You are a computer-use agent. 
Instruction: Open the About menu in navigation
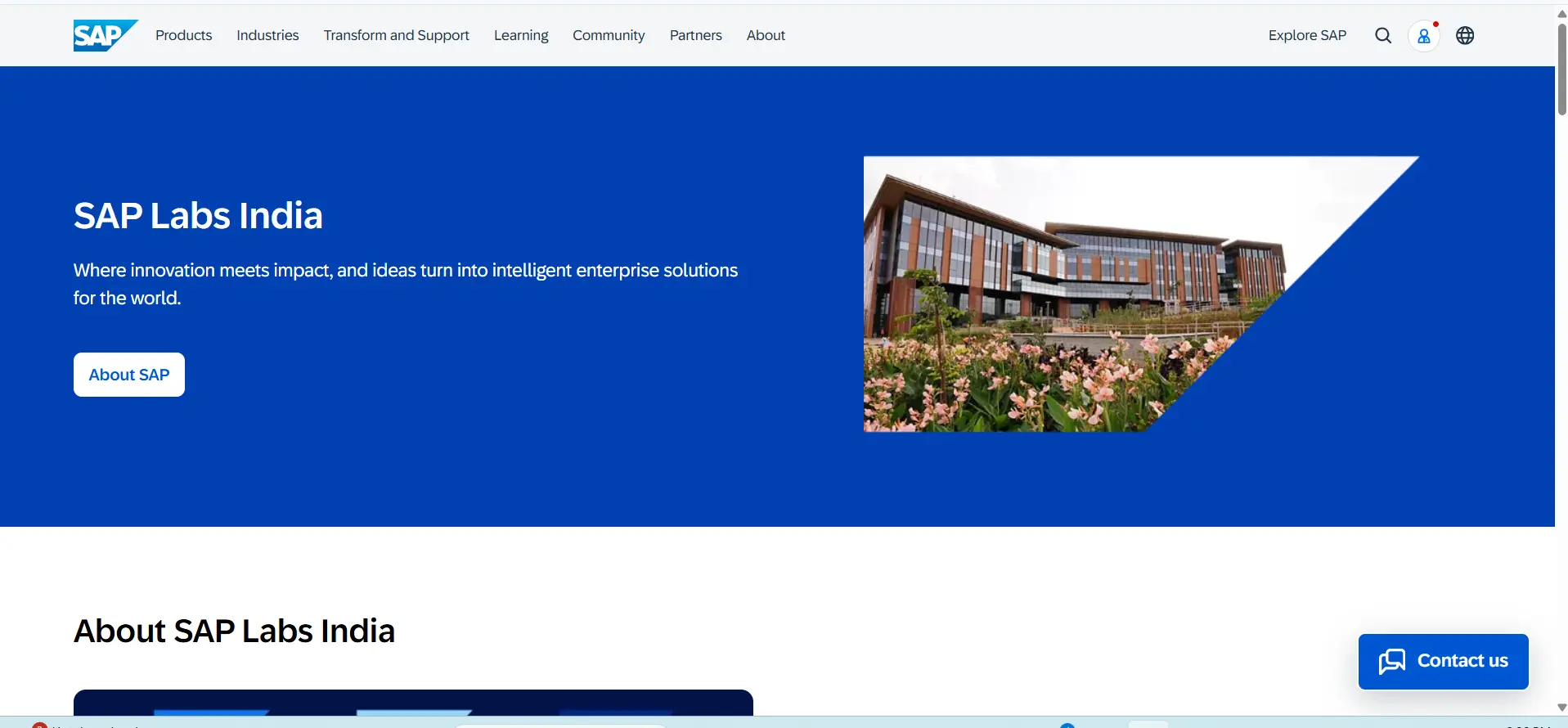coord(766,35)
